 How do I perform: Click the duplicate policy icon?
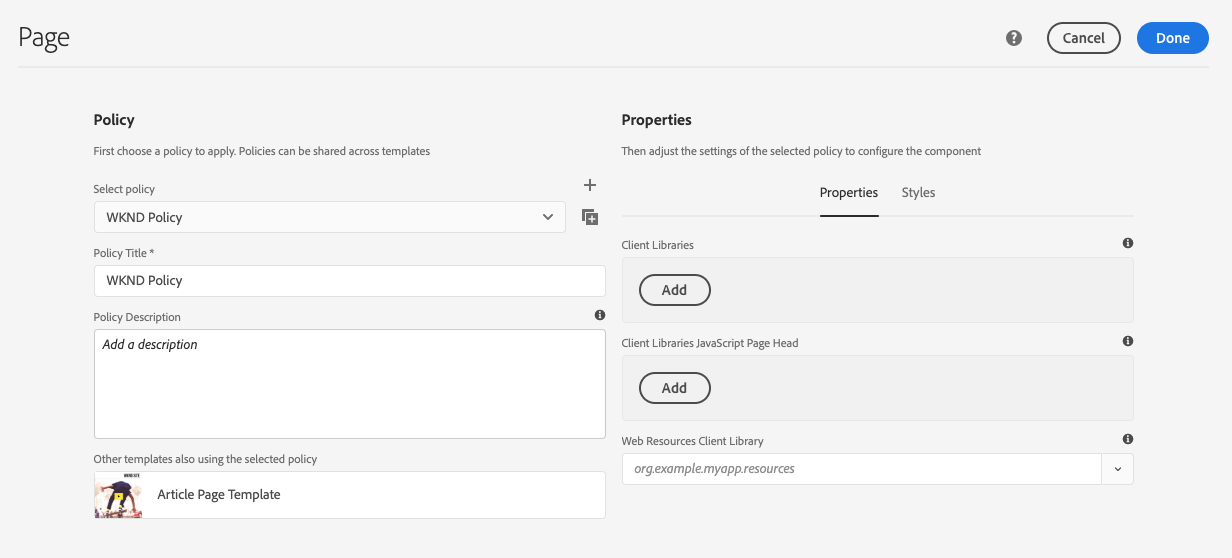coord(590,217)
